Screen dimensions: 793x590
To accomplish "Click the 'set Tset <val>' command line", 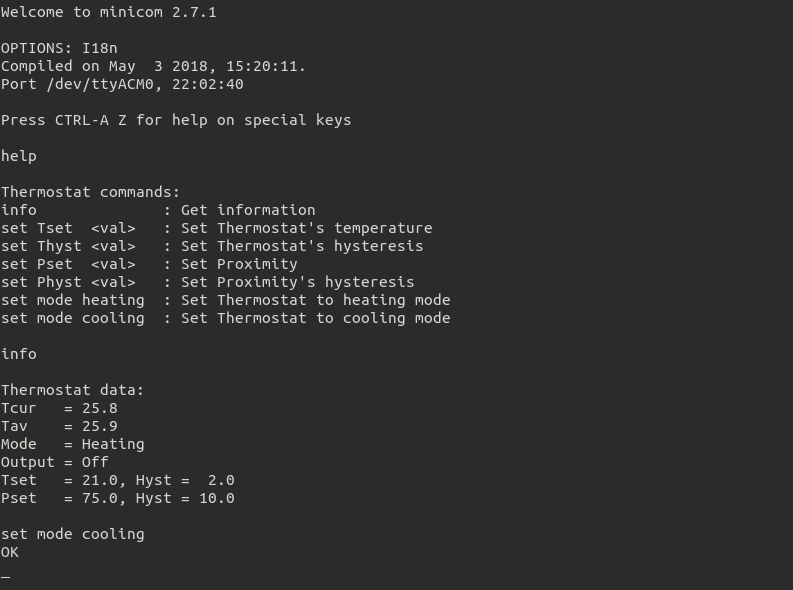I will click(x=68, y=229).
